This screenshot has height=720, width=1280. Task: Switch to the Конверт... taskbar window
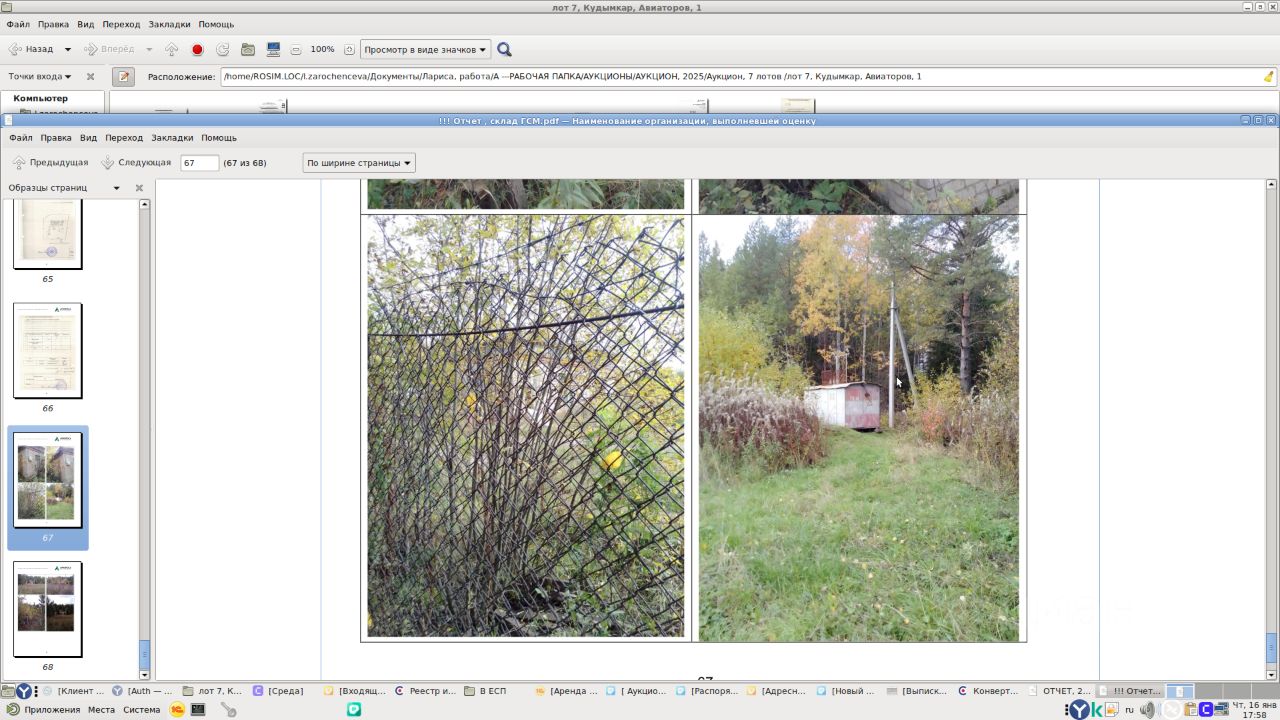(x=988, y=691)
